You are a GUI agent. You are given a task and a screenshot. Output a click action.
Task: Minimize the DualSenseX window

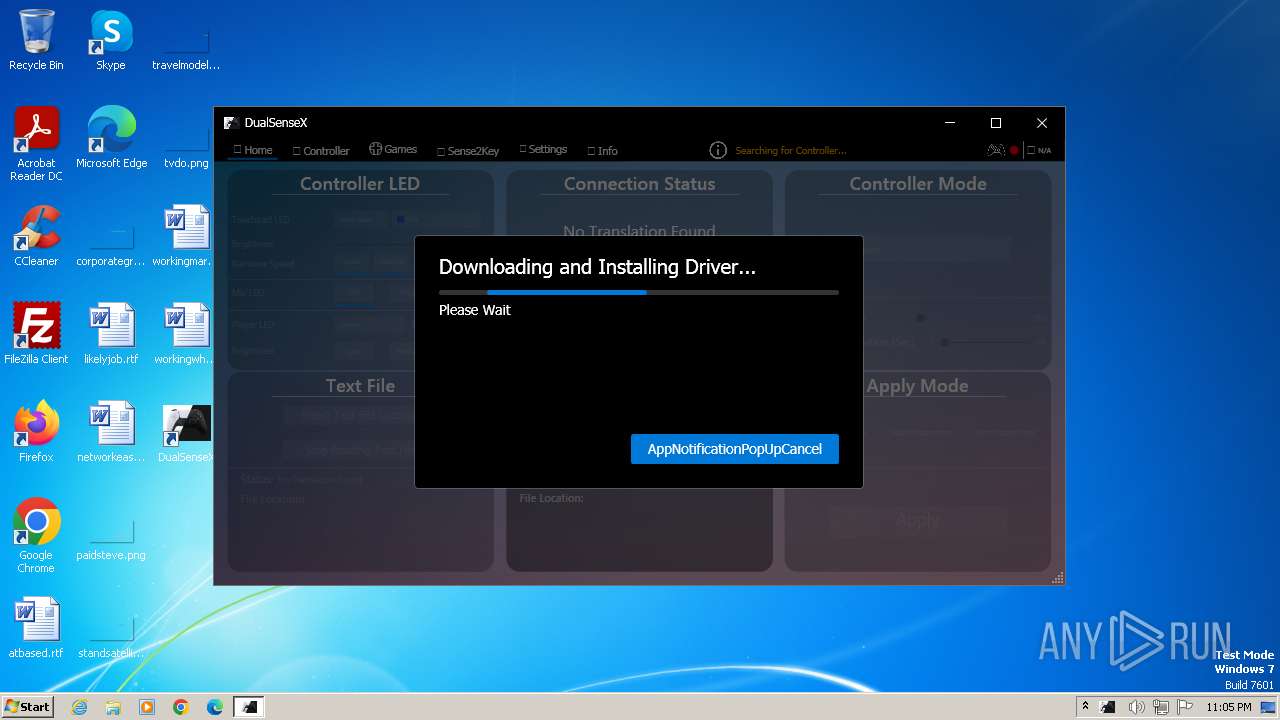point(950,123)
